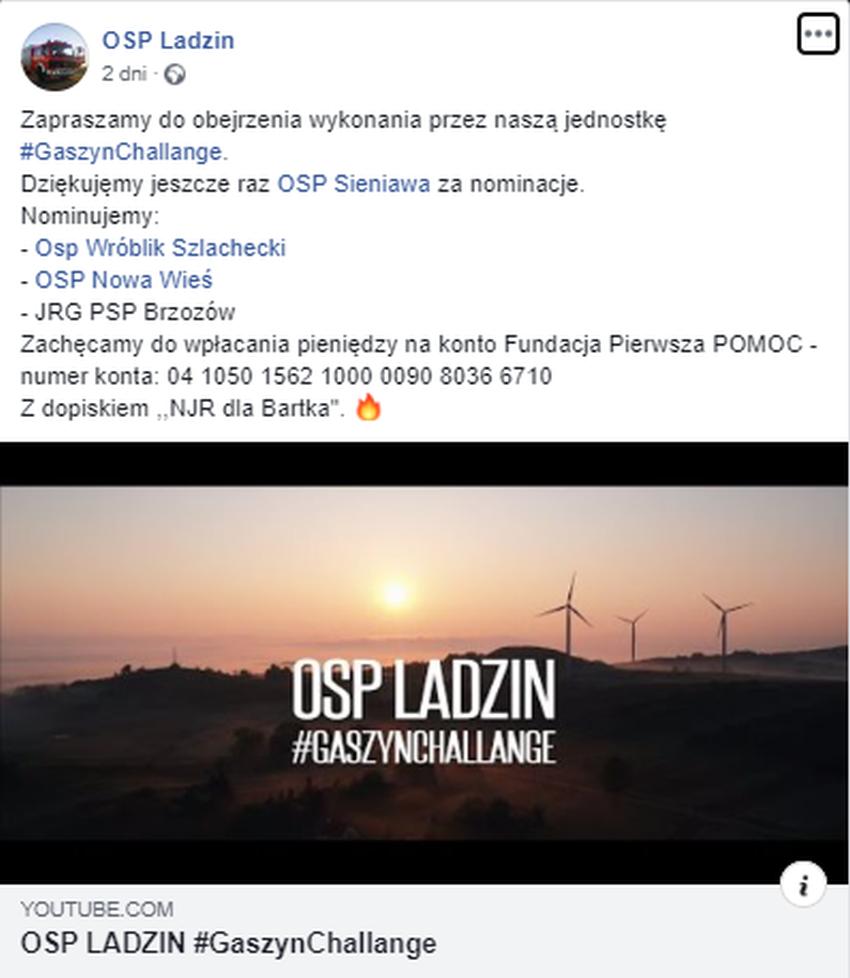Viewport: 850px width, 978px height.
Task: Click the link info icon
Action: (803, 884)
